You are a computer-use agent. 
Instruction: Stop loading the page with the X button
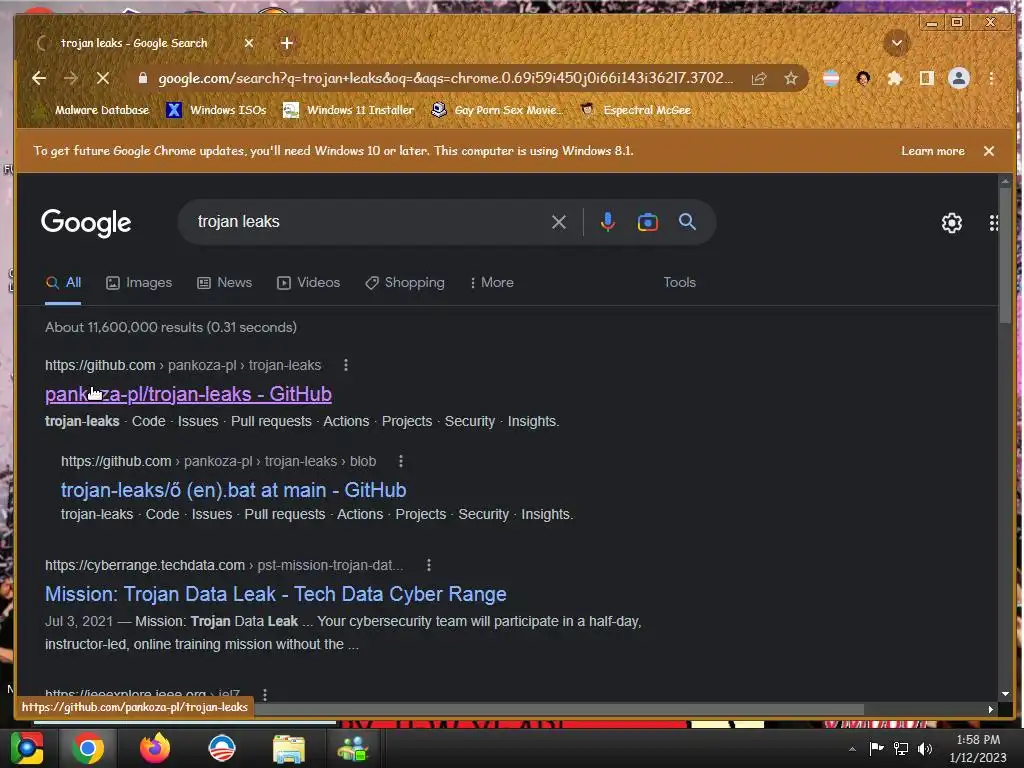tap(103, 78)
